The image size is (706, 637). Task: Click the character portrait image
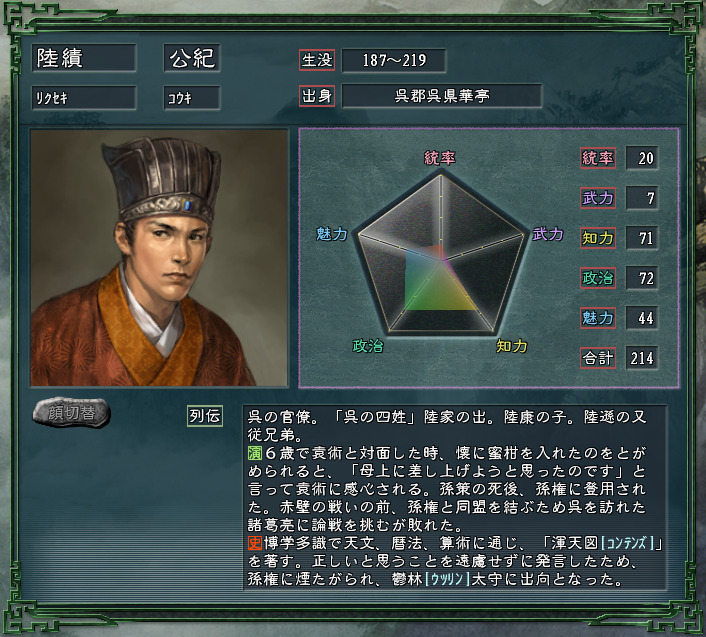tap(159, 258)
